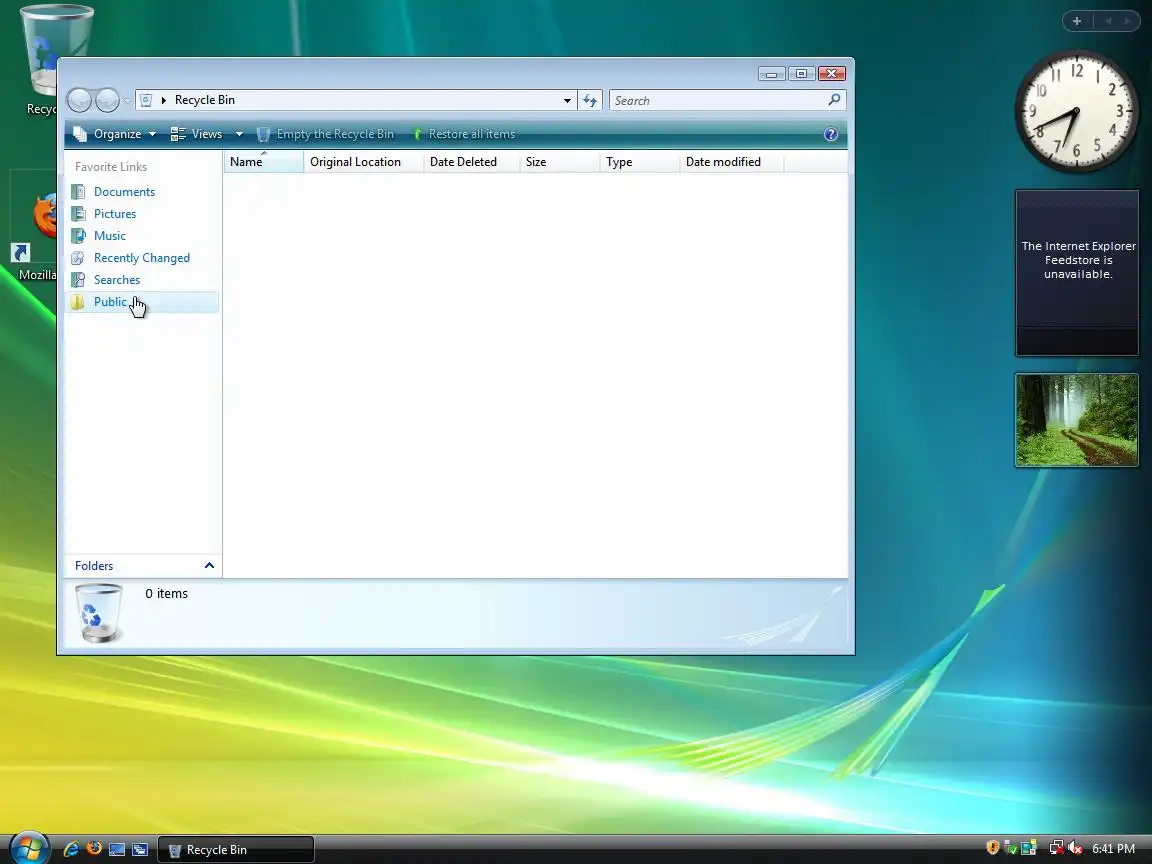Click the network disconnected tray icon
1152x864 pixels.
point(1056,848)
